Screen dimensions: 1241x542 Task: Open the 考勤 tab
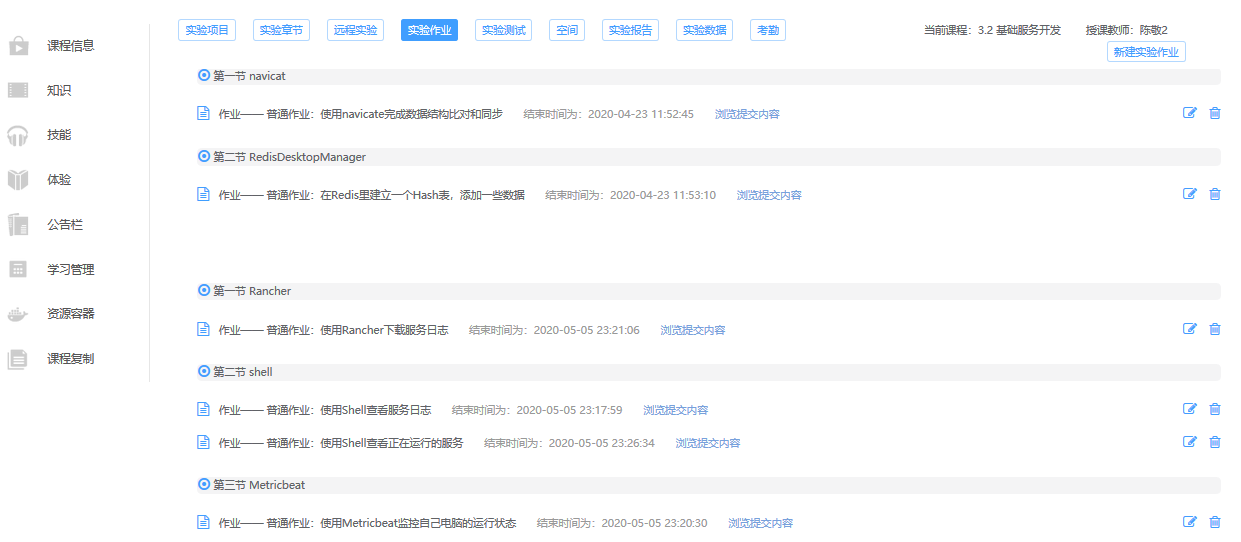coord(768,30)
